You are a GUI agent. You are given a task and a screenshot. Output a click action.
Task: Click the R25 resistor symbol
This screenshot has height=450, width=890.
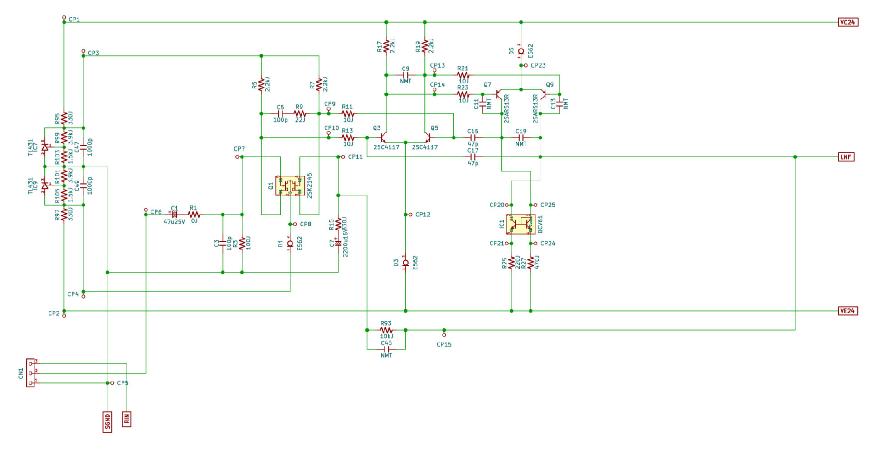click(x=511, y=263)
